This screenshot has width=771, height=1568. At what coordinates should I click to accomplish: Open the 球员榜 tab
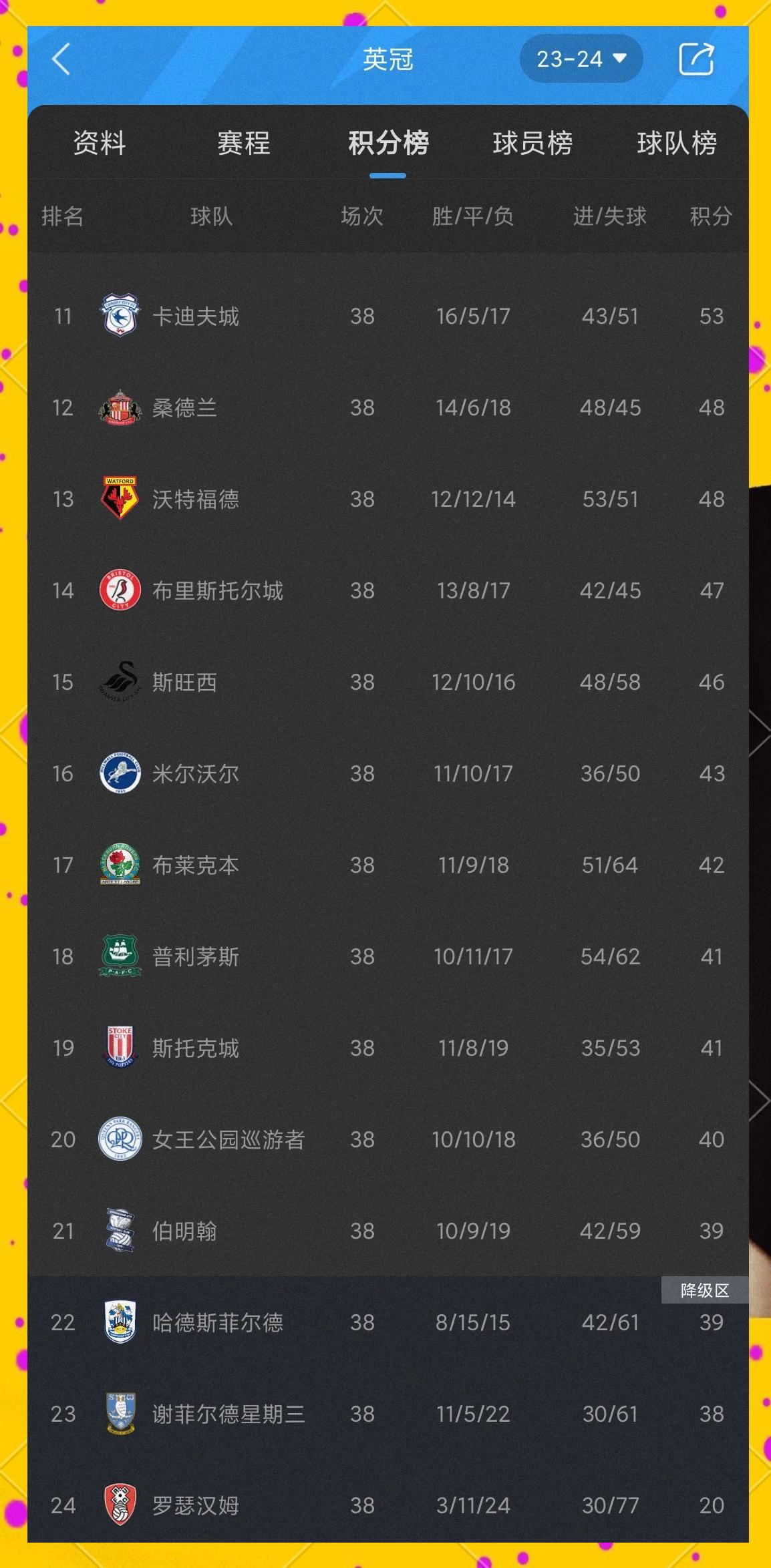coord(532,143)
